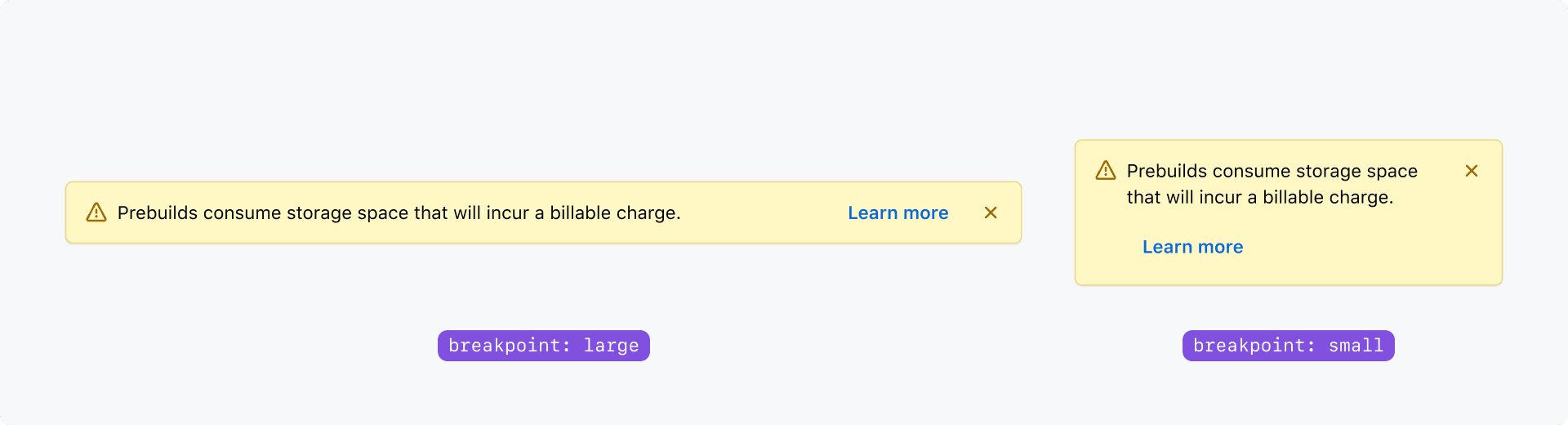
Task: Click the word "small" in the purple label
Action: point(1356,346)
